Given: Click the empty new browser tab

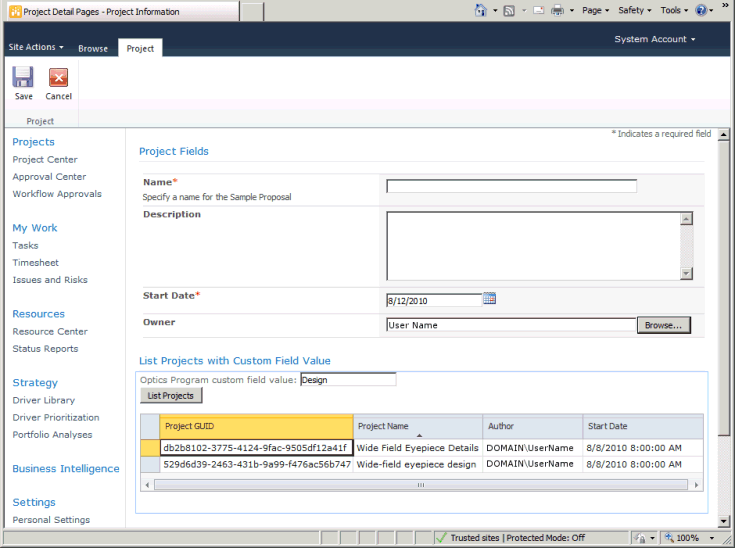Looking at the screenshot, I should point(252,12).
